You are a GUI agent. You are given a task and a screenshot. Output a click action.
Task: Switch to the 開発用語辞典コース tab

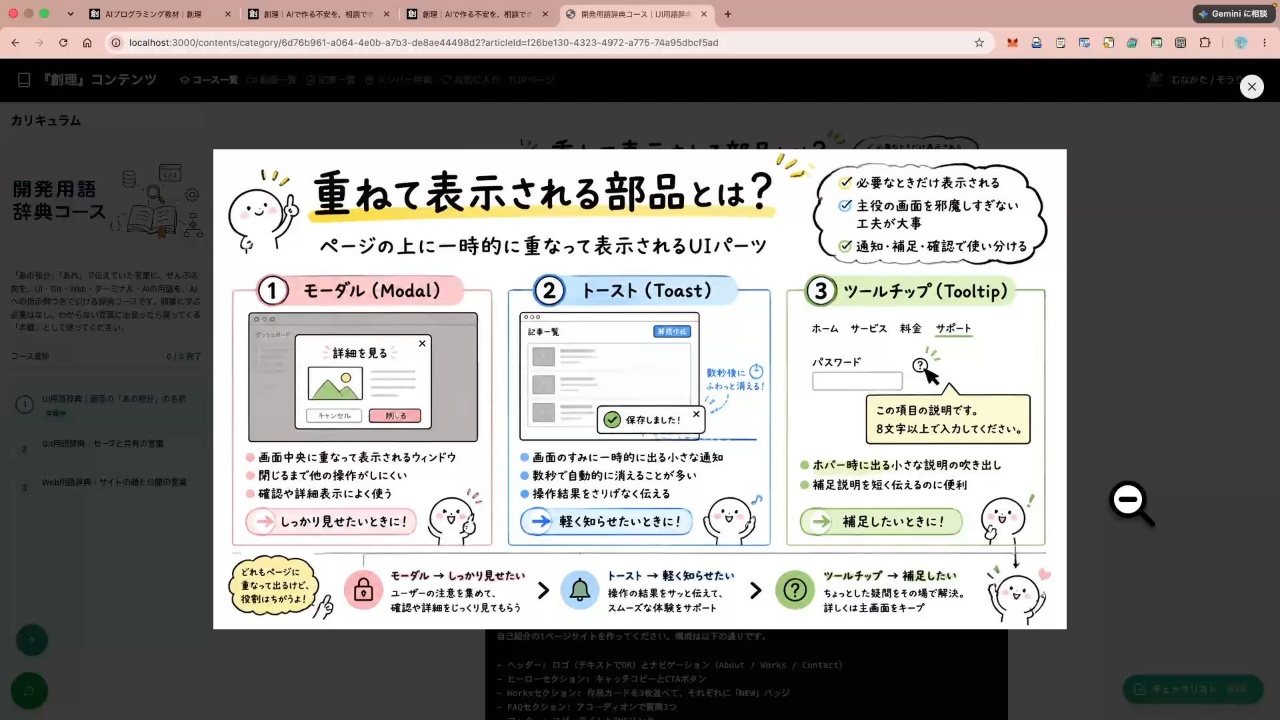[636, 14]
